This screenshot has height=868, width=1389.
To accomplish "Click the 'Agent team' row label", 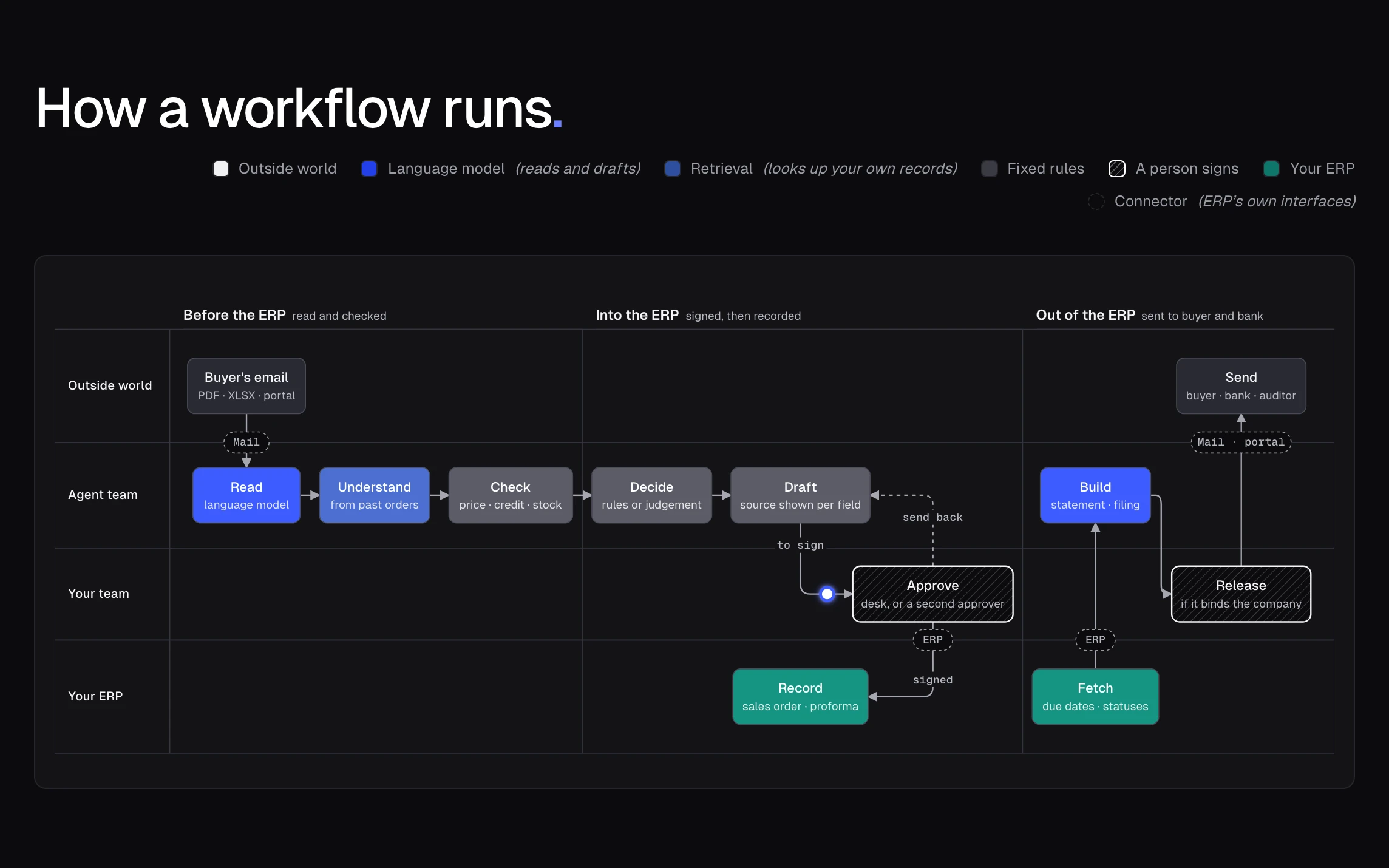I will coord(103,495).
